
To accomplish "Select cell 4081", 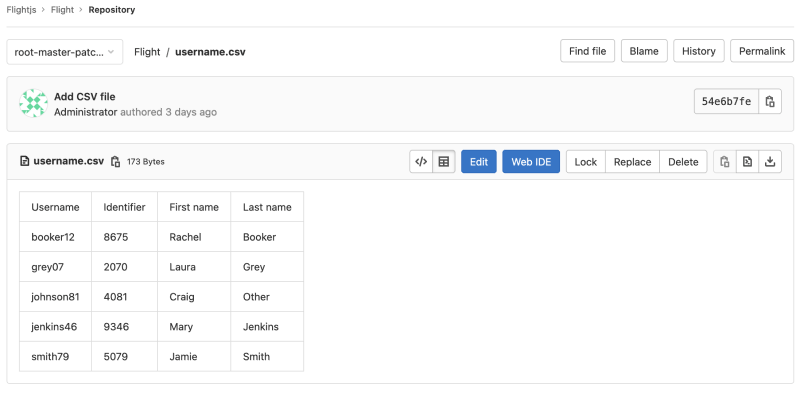I will click(x=124, y=297).
